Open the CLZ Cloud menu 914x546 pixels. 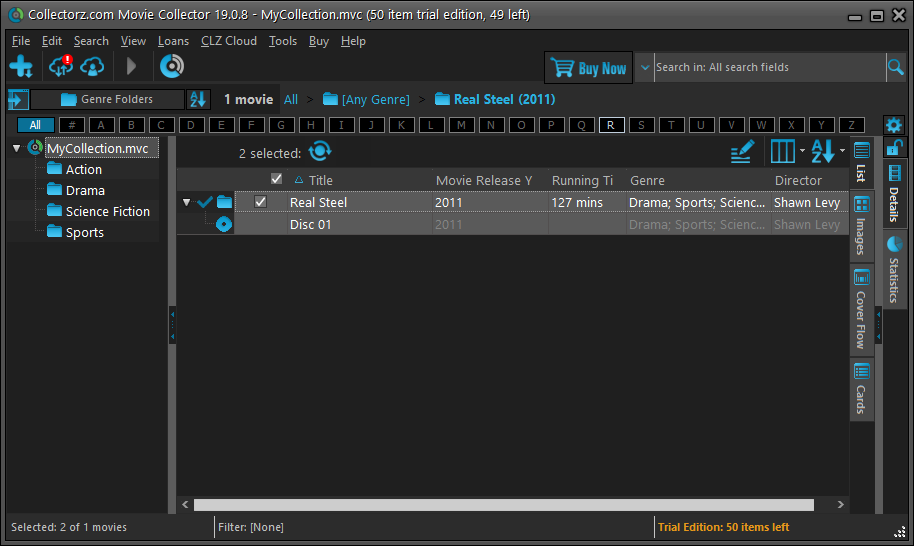point(228,41)
